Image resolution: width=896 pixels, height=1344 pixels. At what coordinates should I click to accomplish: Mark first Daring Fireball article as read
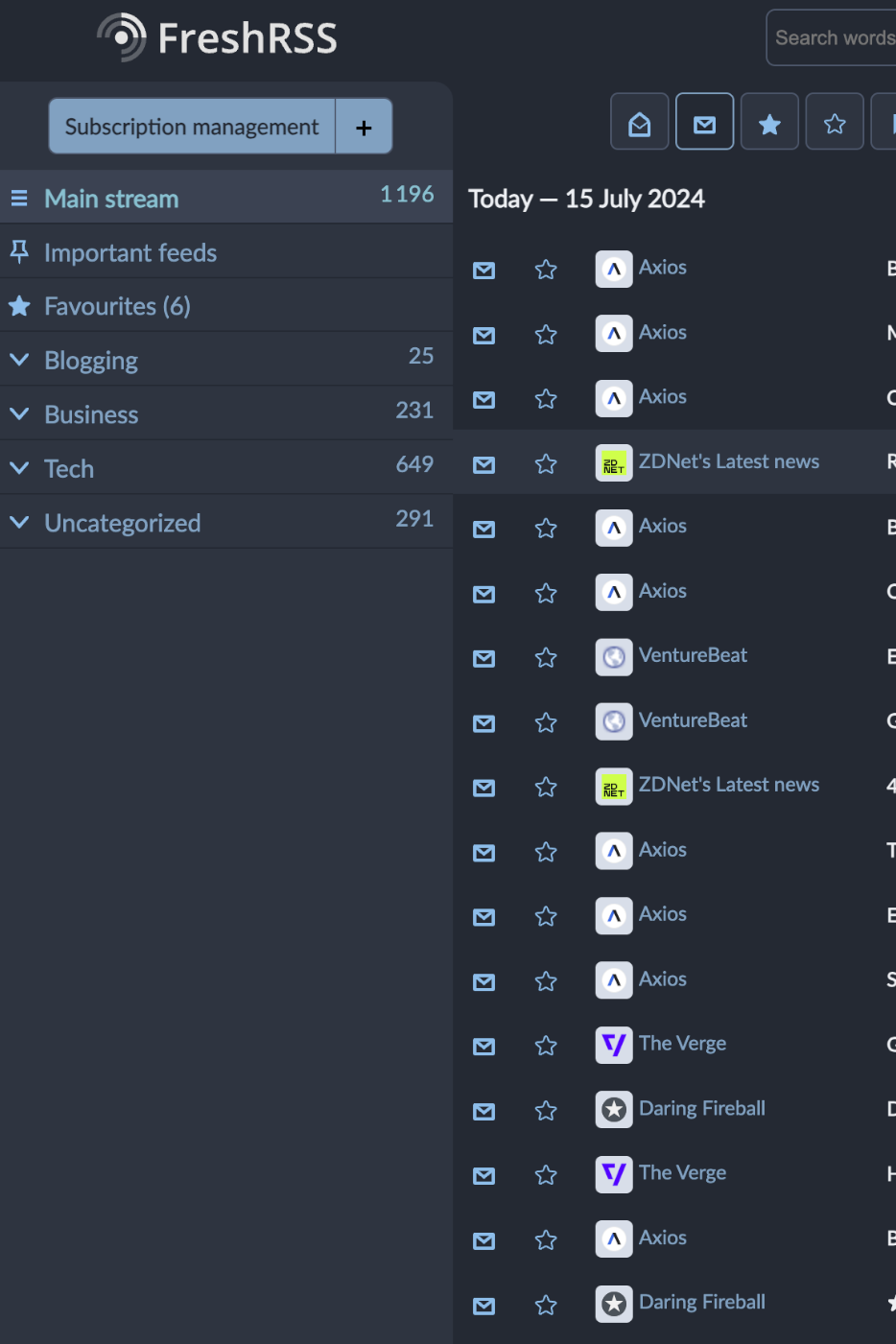484,1111
